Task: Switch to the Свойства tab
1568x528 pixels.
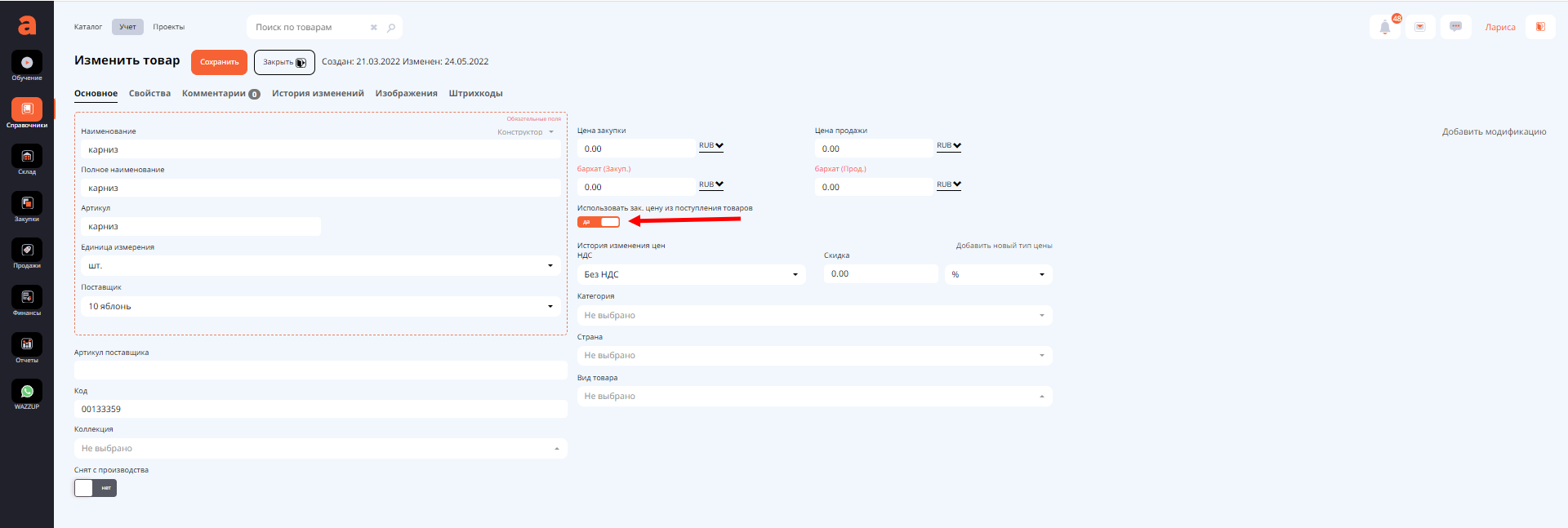Action: click(x=149, y=94)
